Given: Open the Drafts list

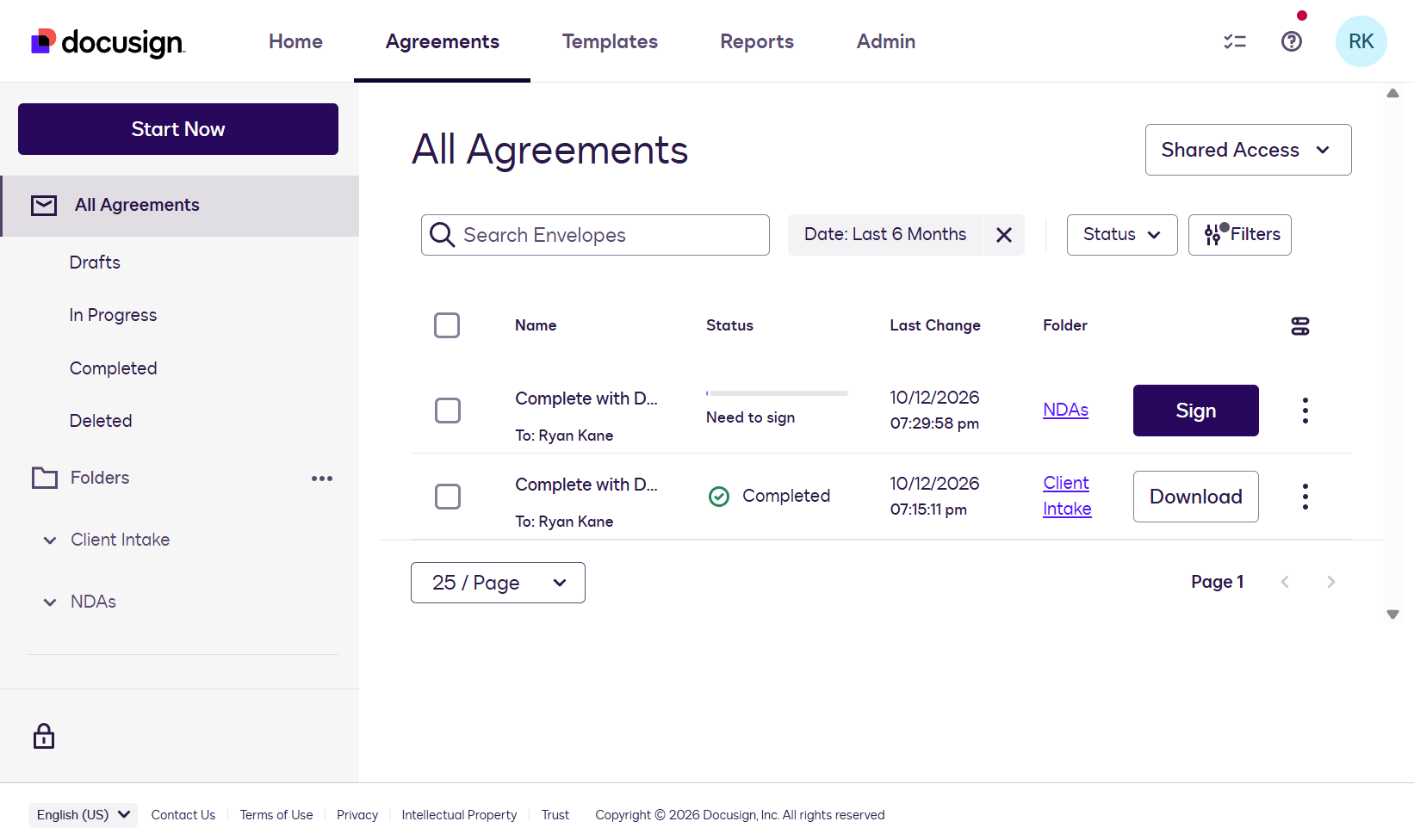Looking at the screenshot, I should click(95, 262).
